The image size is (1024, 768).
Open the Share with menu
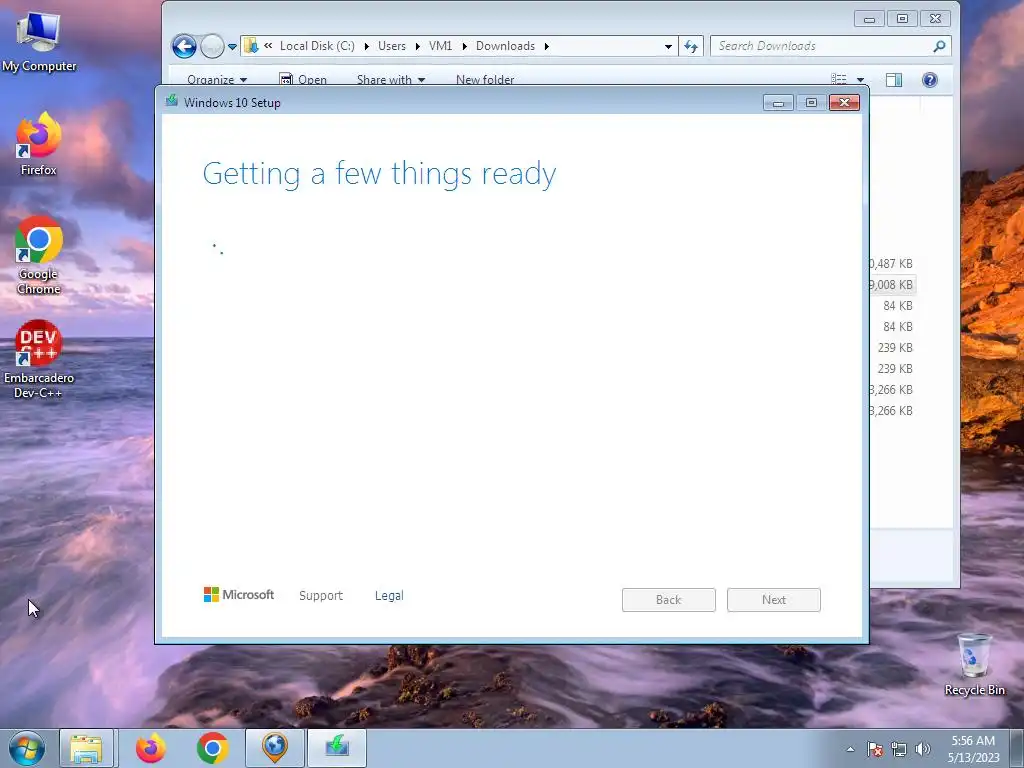tap(391, 80)
